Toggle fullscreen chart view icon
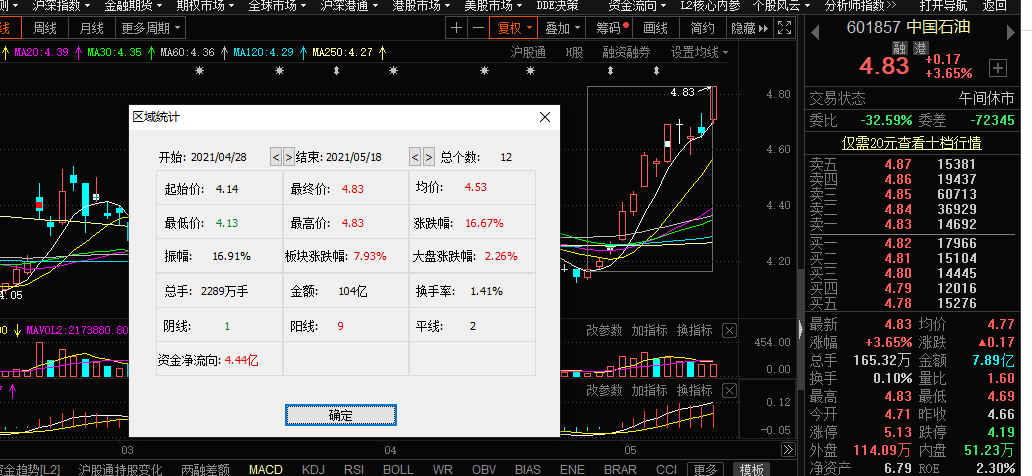Image resolution: width=1032 pixels, height=476 pixels. 784,28
